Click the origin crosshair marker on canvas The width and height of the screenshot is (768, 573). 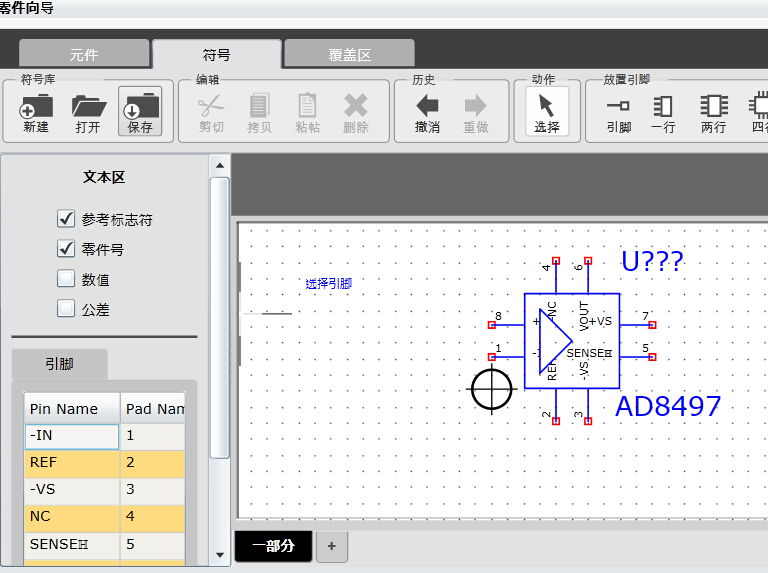point(492,389)
